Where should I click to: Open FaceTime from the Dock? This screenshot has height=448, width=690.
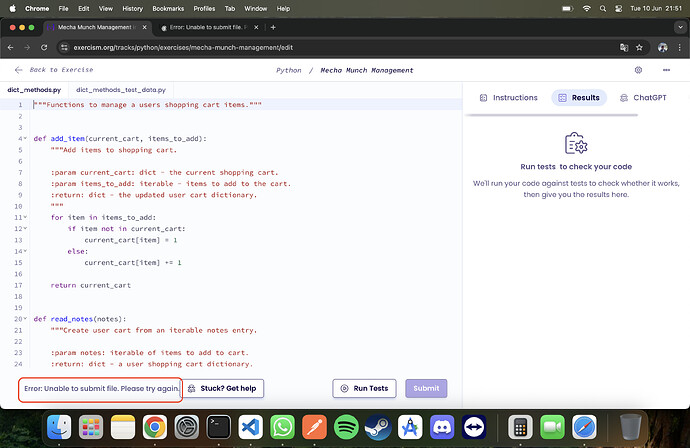pyautogui.click(x=552, y=427)
